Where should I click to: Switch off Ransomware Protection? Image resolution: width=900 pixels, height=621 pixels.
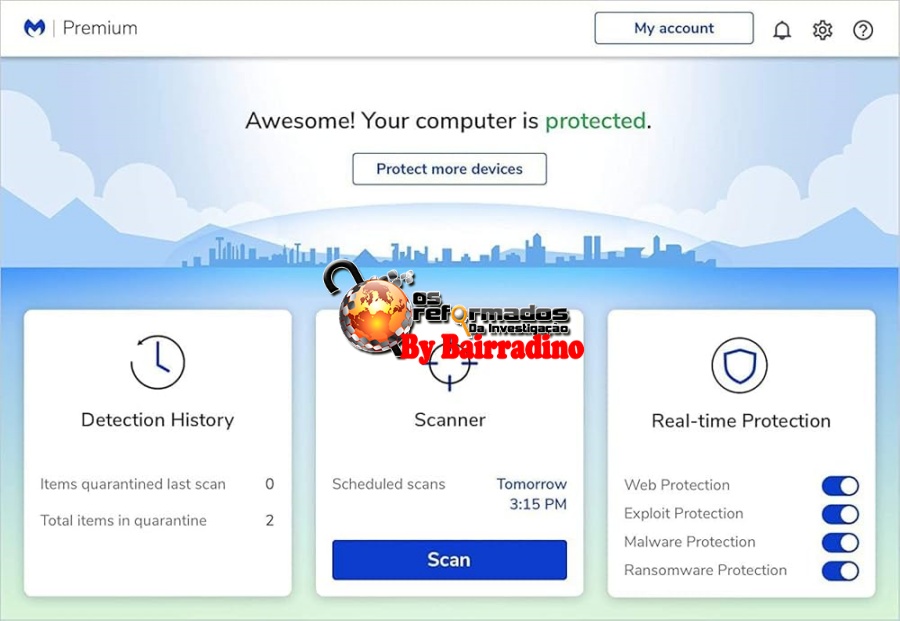coord(840,570)
